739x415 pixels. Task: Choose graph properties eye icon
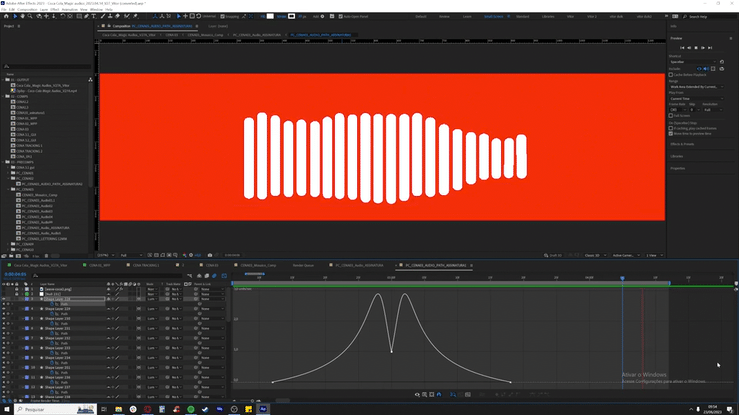417,395
